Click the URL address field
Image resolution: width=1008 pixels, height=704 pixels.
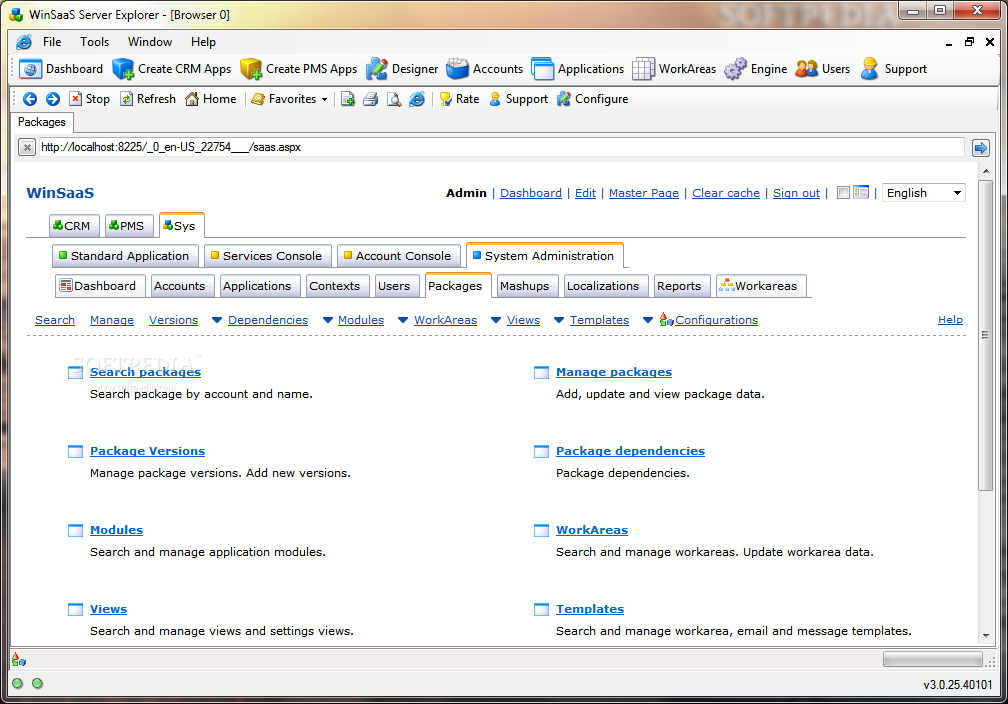(501, 147)
